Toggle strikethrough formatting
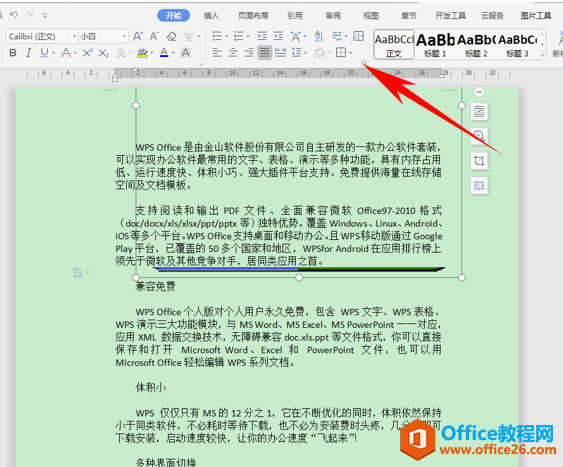Viewport: 563px width, 467px height. pos(66,53)
